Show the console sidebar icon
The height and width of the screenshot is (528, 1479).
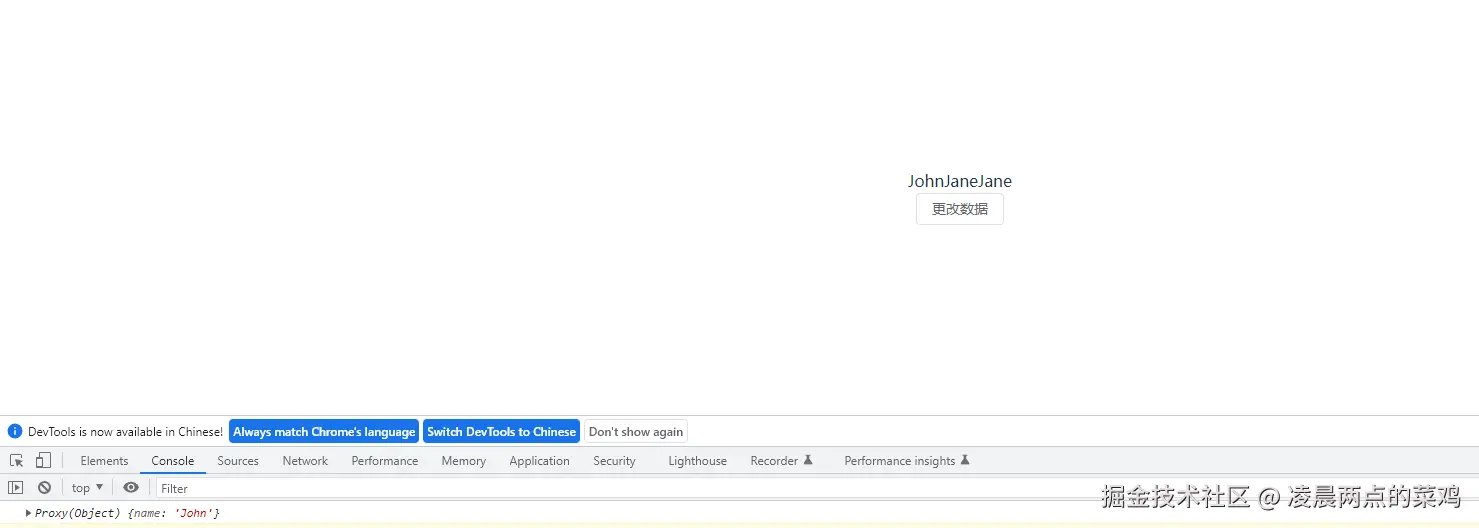16,488
